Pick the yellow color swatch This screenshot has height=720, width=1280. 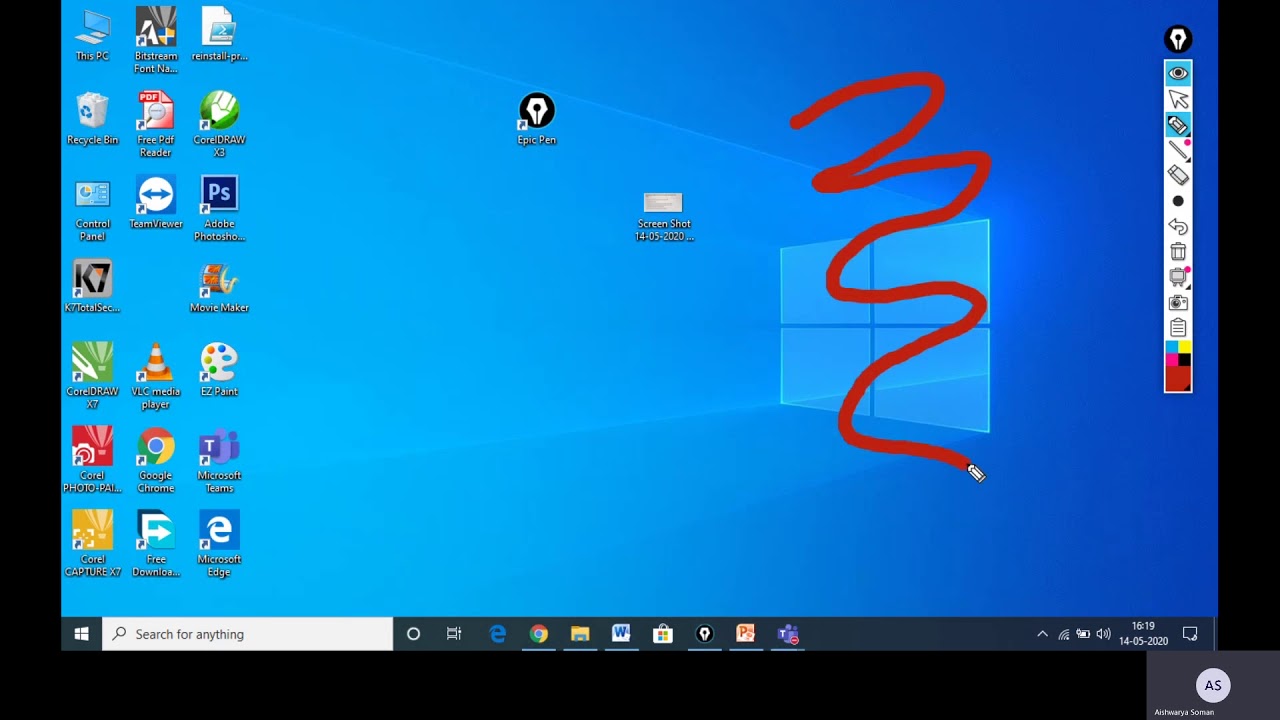coord(1185,347)
